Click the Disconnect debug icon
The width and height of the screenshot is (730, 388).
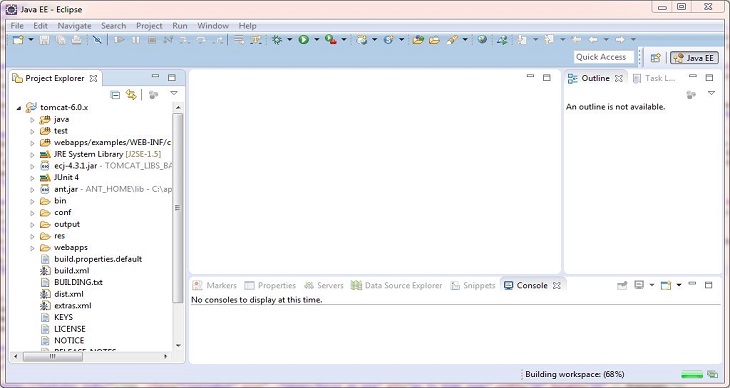point(168,40)
